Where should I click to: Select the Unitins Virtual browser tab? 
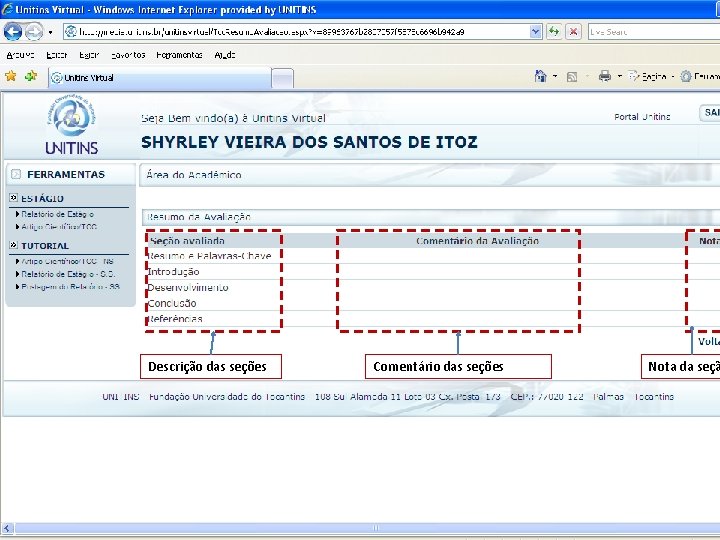160,78
